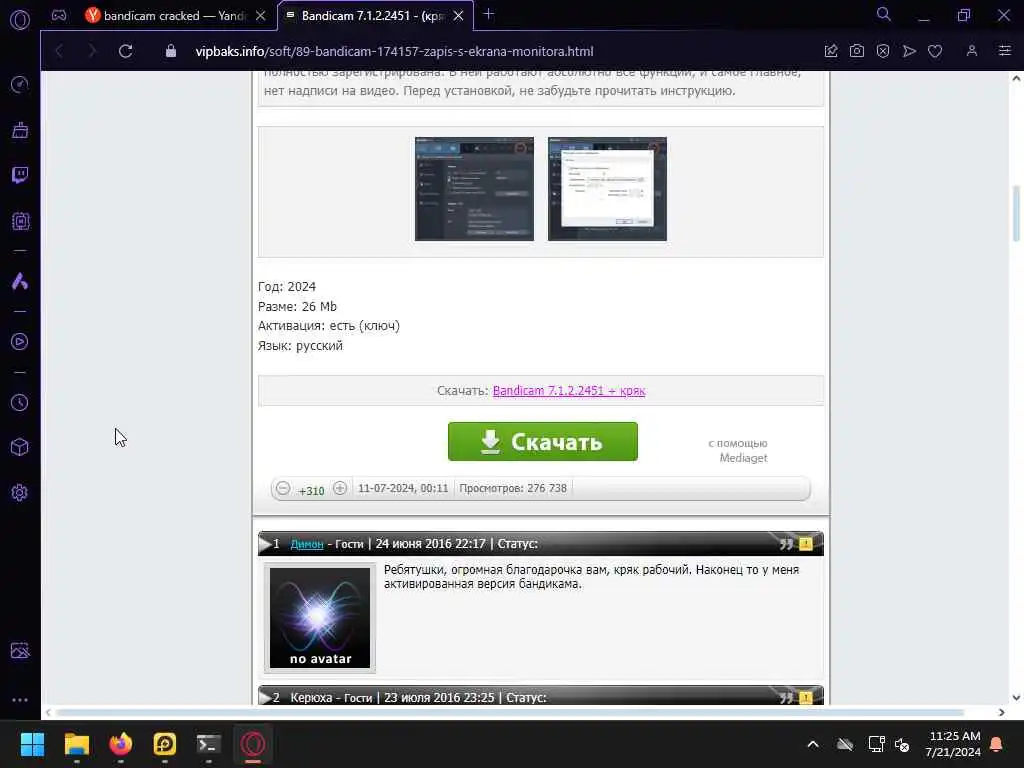This screenshot has width=1024, height=768.
Task: Close the 'bandicam cracked' tab
Action: pyautogui.click(x=261, y=16)
